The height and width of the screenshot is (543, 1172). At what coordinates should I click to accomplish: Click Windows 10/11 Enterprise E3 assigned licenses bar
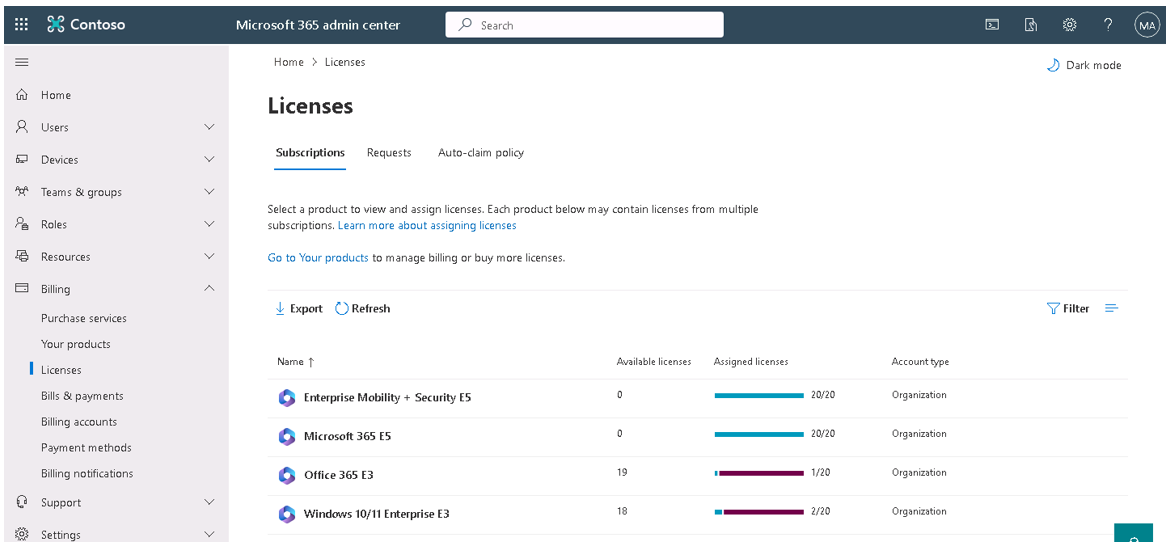pos(759,512)
